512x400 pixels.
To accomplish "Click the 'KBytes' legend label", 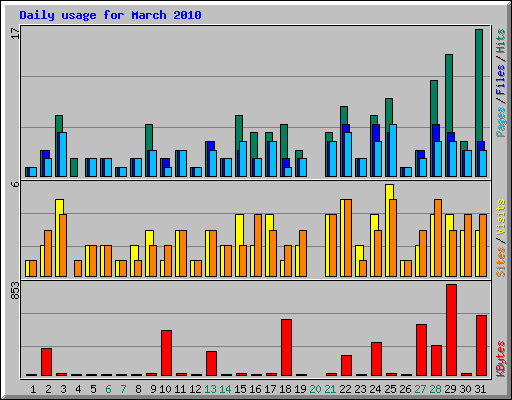I will (501, 359).
